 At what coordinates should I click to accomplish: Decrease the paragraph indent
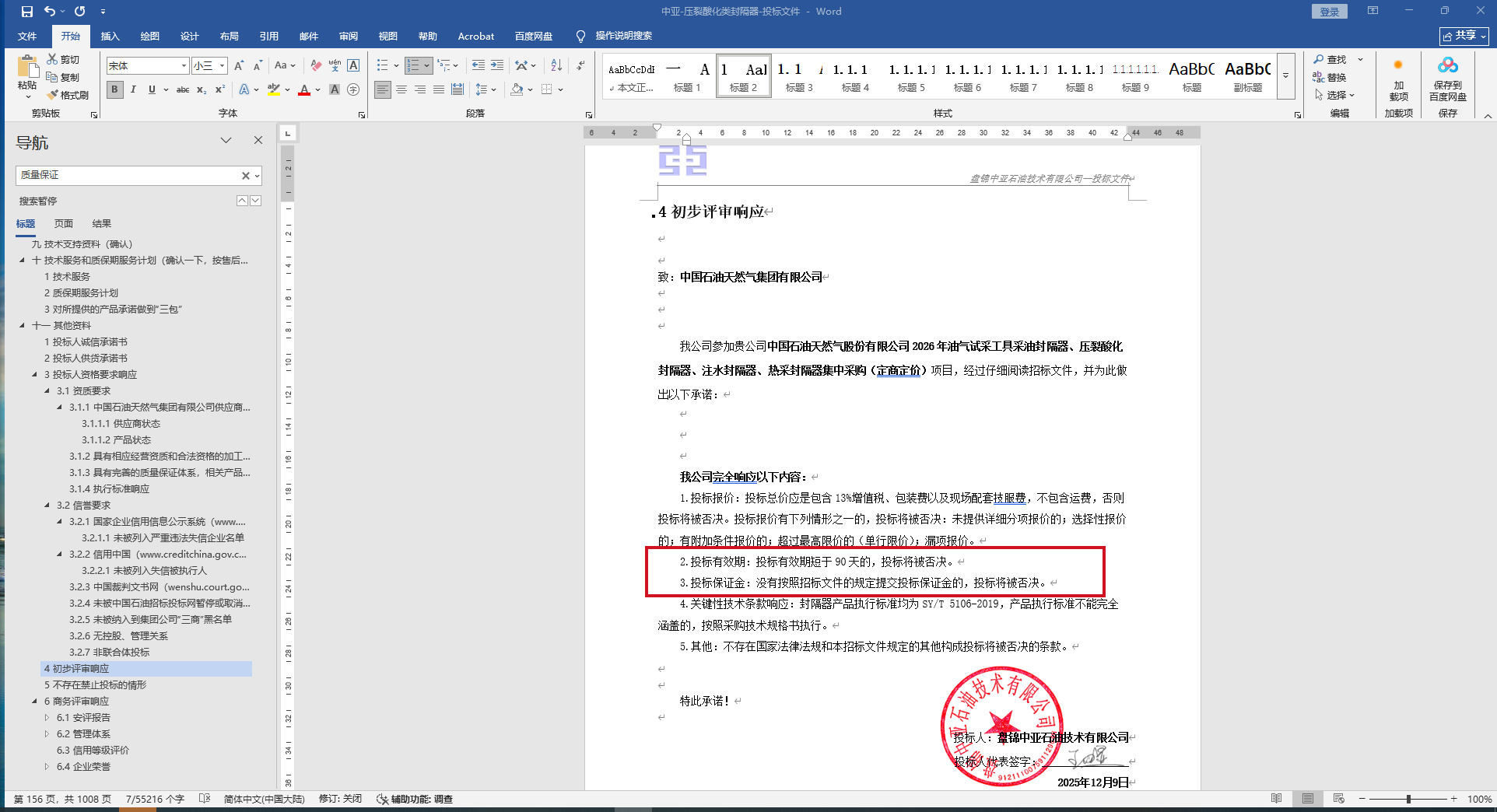(479, 66)
